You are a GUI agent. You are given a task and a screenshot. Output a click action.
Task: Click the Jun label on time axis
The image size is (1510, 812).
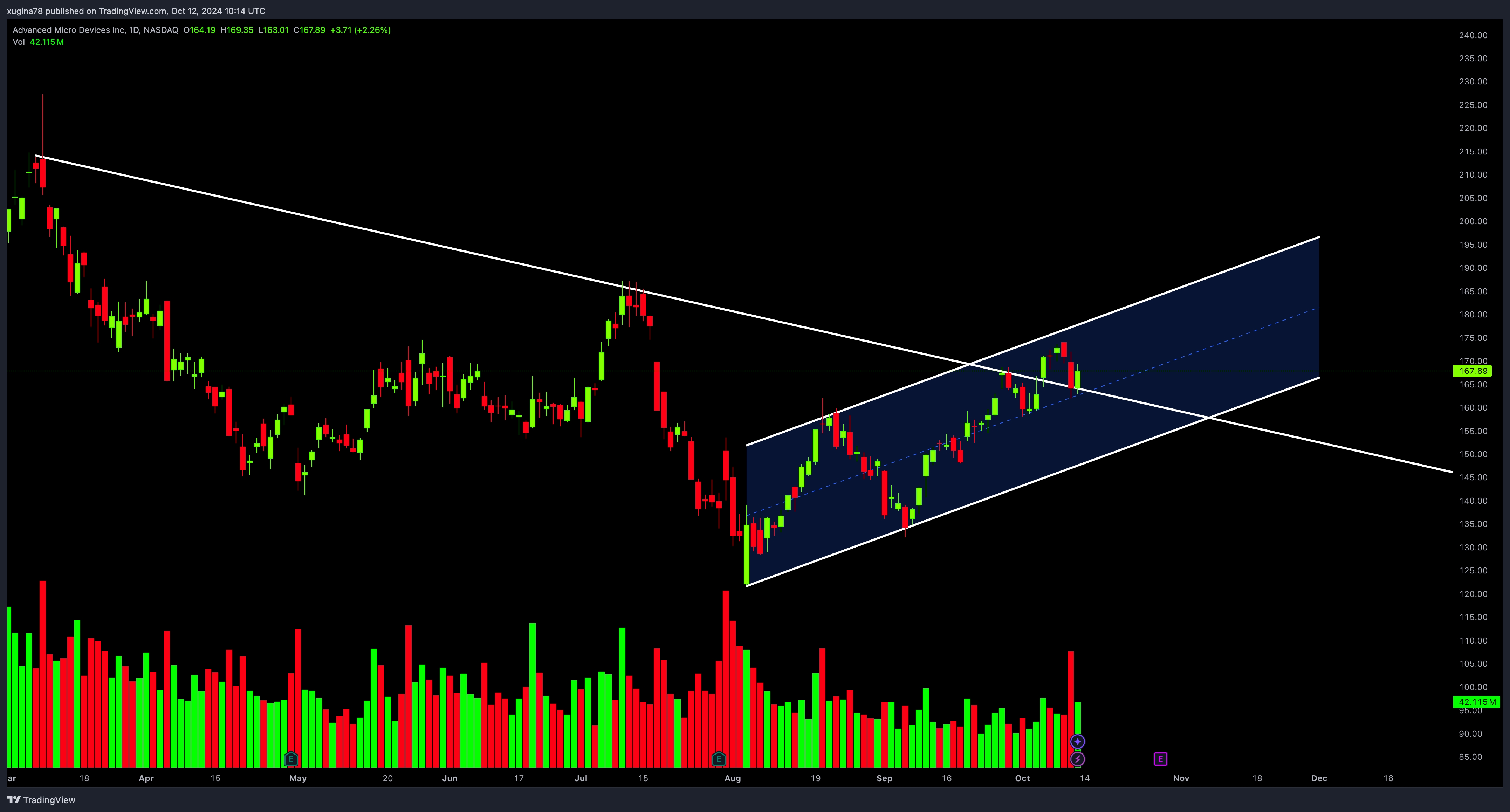point(449,779)
